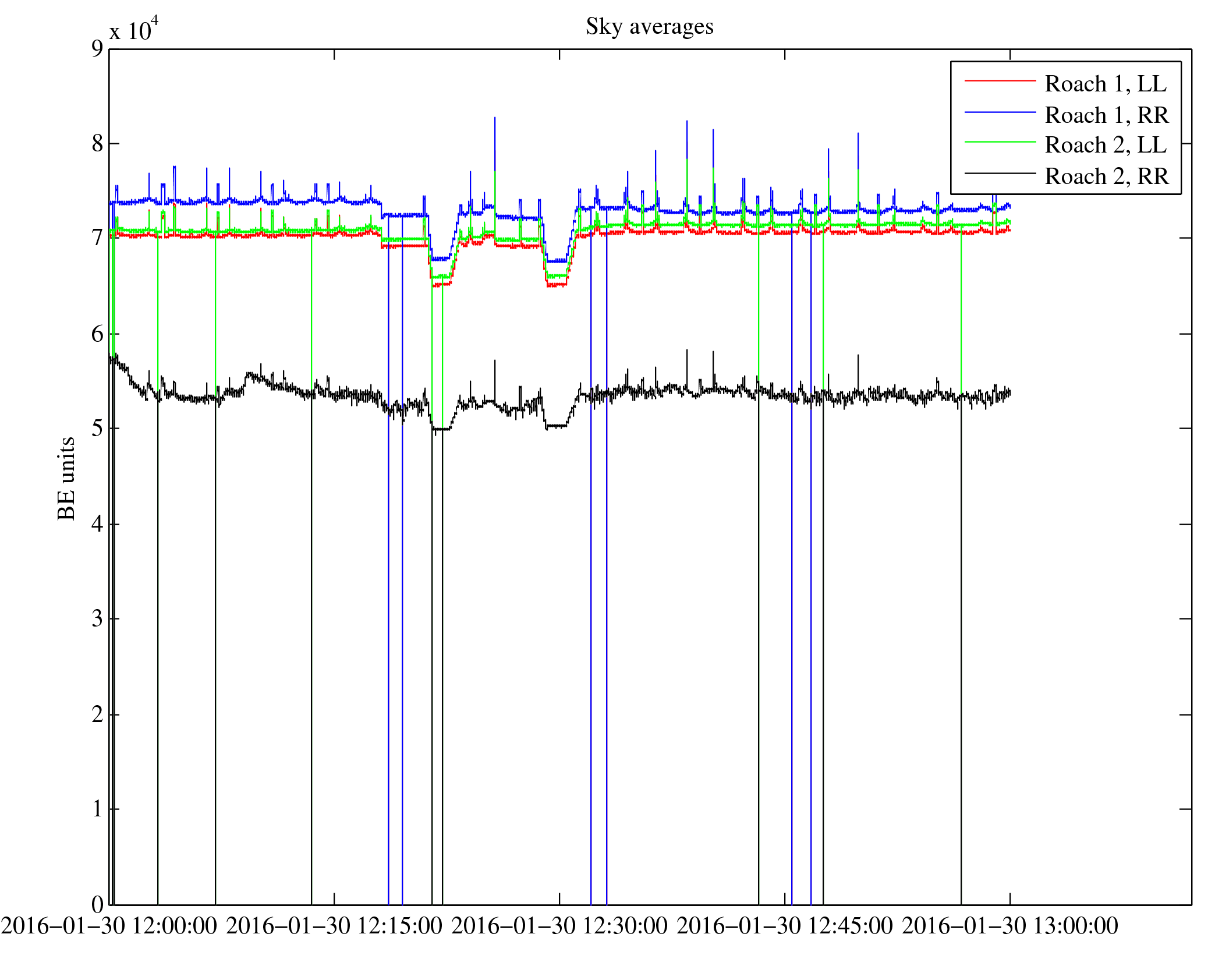Click the green Roach 2, LL legend line

click(x=1000, y=142)
